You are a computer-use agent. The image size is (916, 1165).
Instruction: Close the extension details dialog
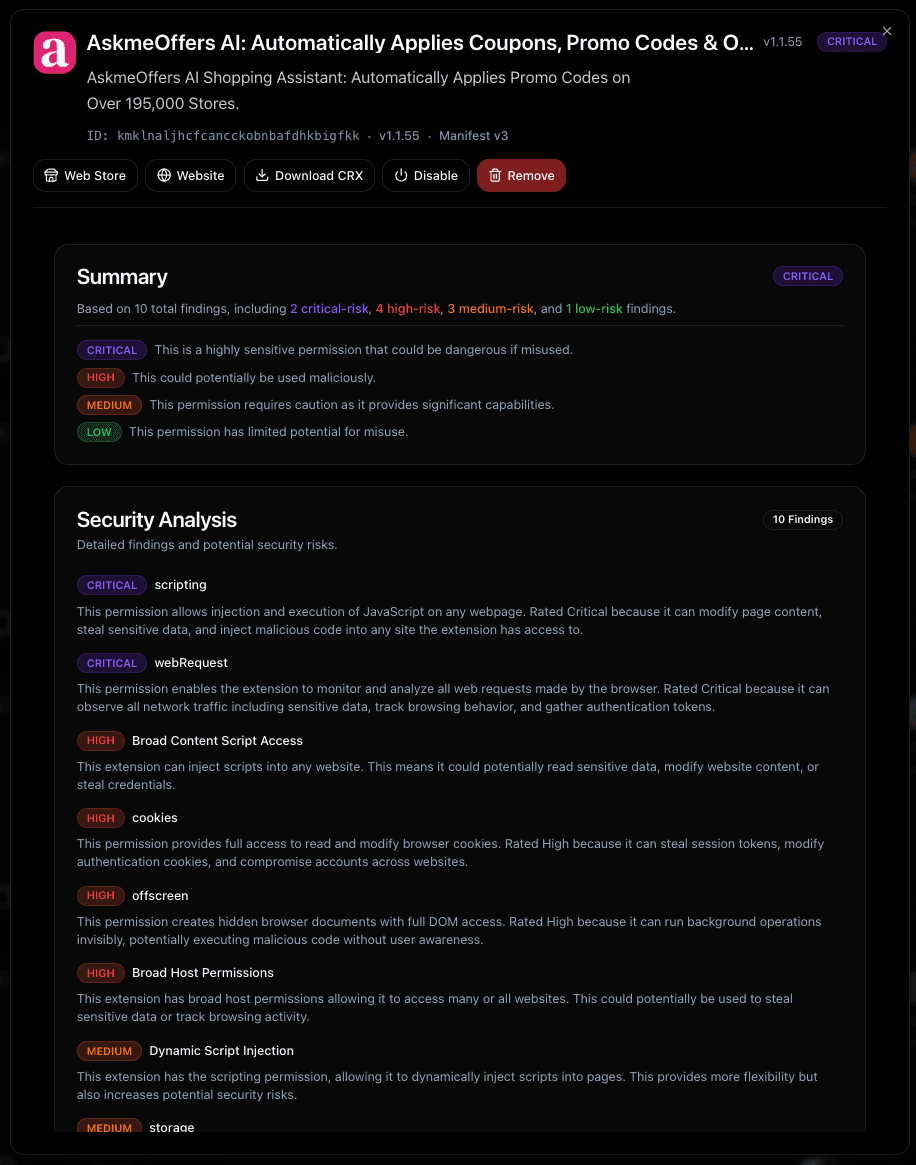click(887, 32)
